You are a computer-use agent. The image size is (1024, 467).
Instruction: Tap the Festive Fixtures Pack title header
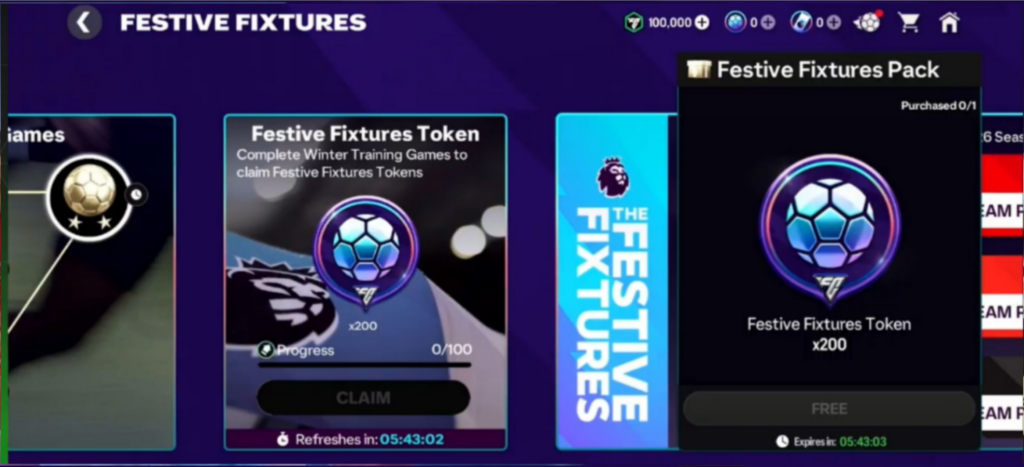[829, 70]
